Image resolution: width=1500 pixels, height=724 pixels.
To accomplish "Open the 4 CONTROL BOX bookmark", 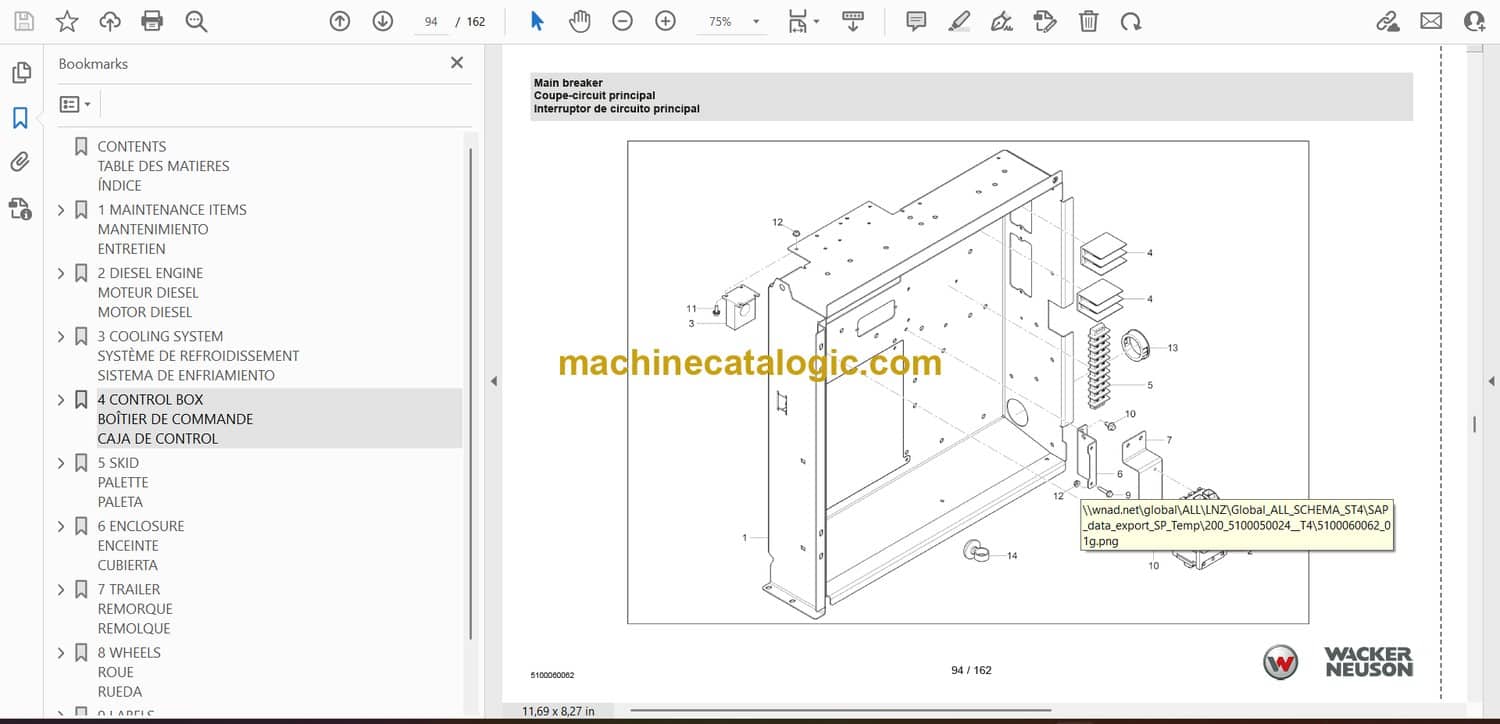I will [x=150, y=400].
